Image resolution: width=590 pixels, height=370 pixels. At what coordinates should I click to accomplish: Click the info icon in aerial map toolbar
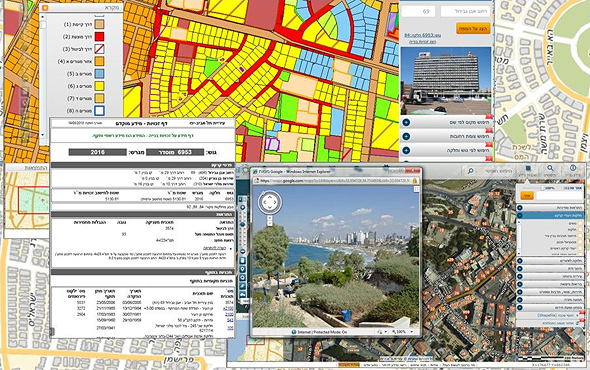[x=573, y=169]
